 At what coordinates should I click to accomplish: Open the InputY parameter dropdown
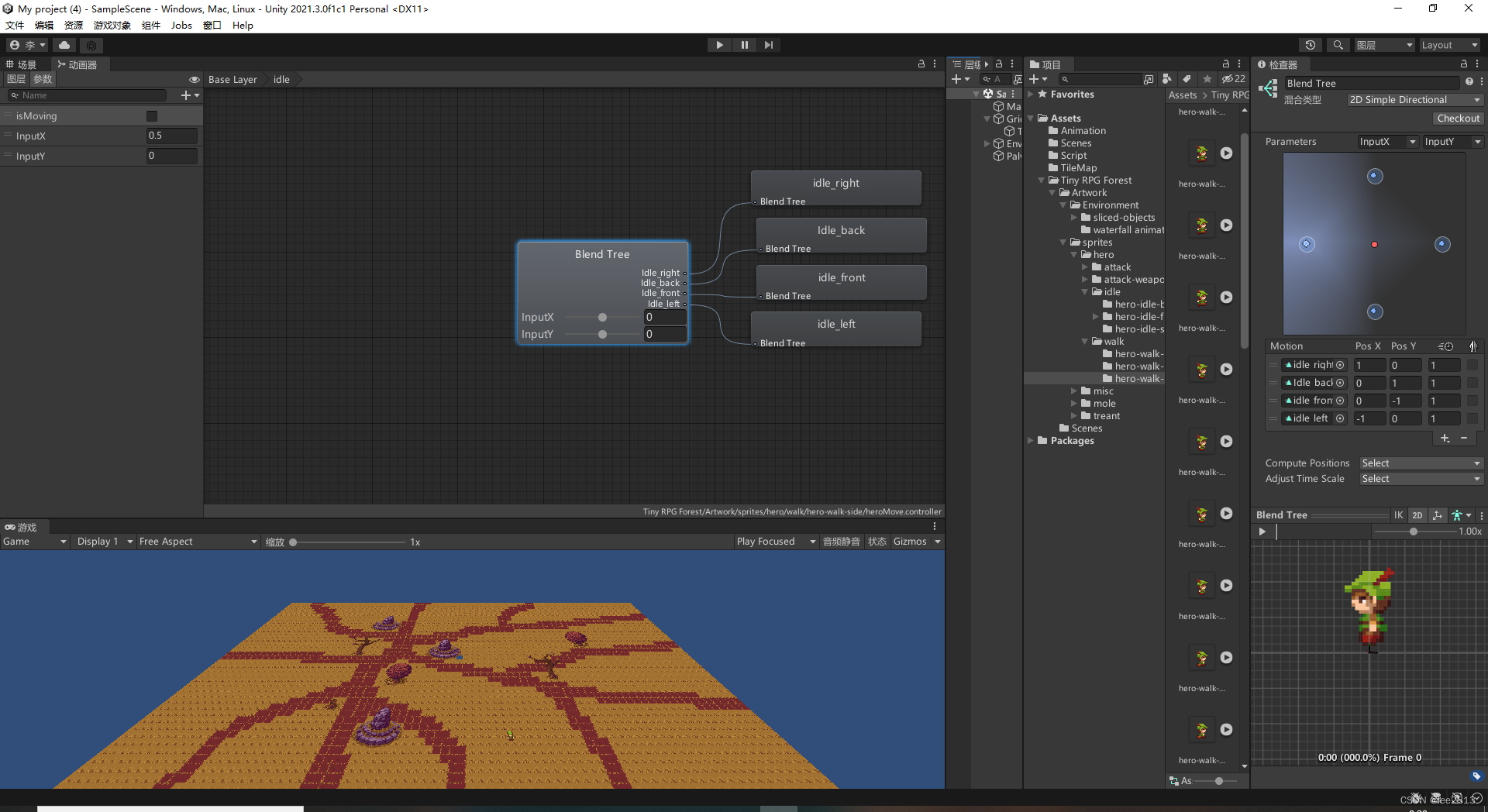click(x=1453, y=142)
